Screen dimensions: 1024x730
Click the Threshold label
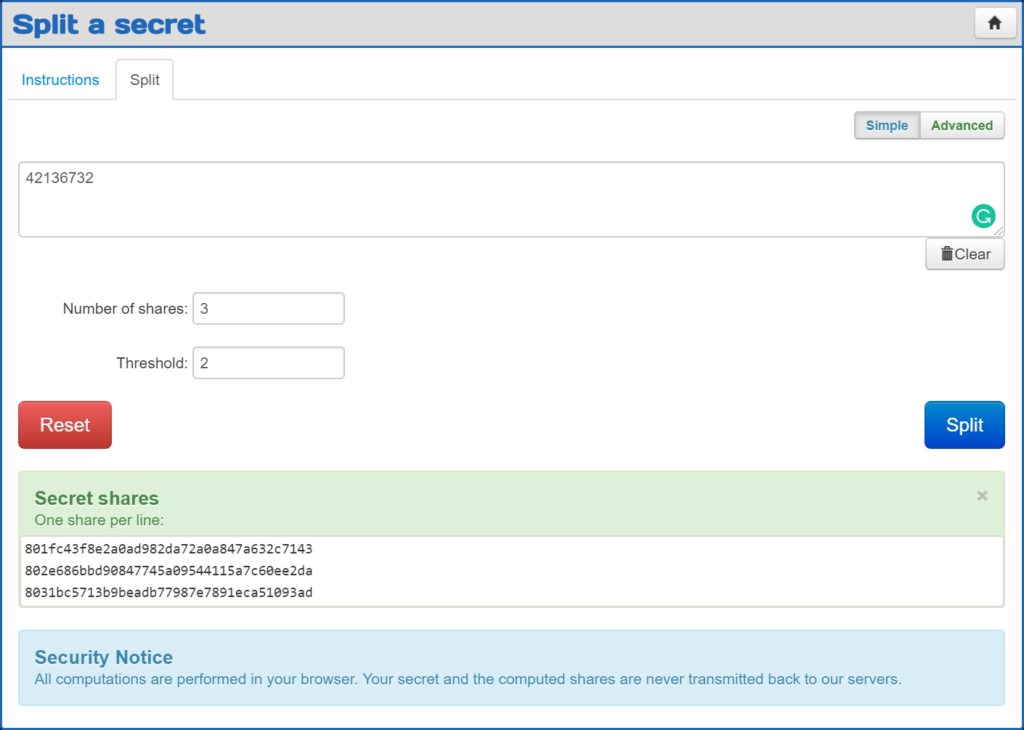[x=152, y=363]
